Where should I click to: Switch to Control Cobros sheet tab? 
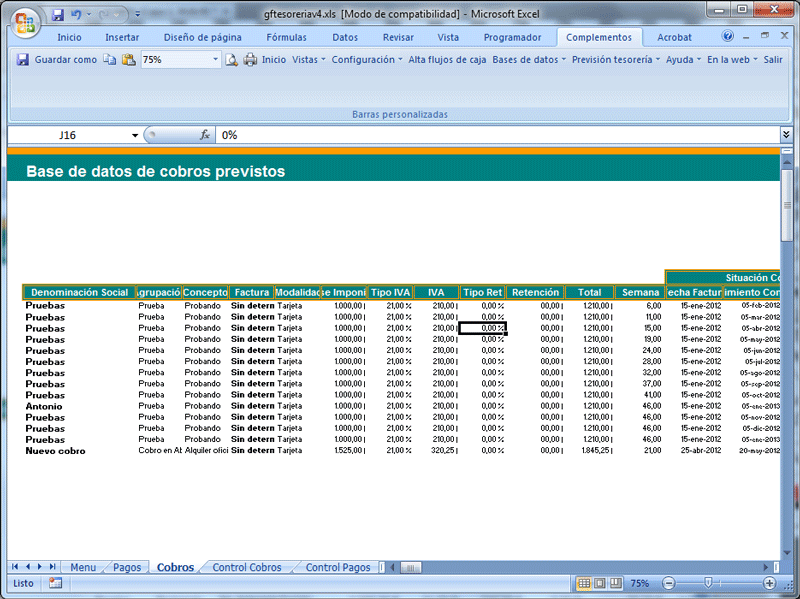(246, 567)
